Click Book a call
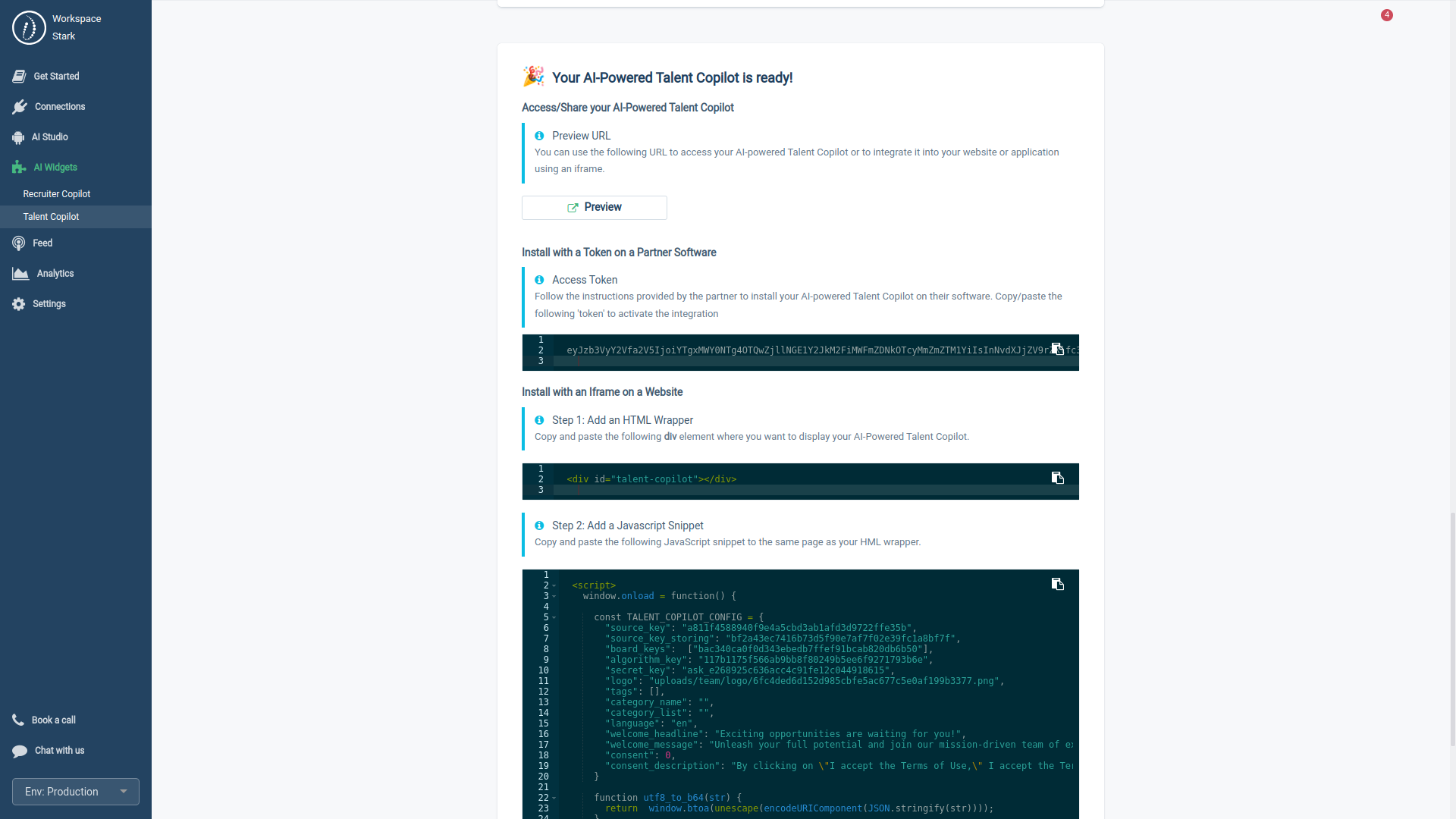The height and width of the screenshot is (819, 1456). click(x=52, y=720)
